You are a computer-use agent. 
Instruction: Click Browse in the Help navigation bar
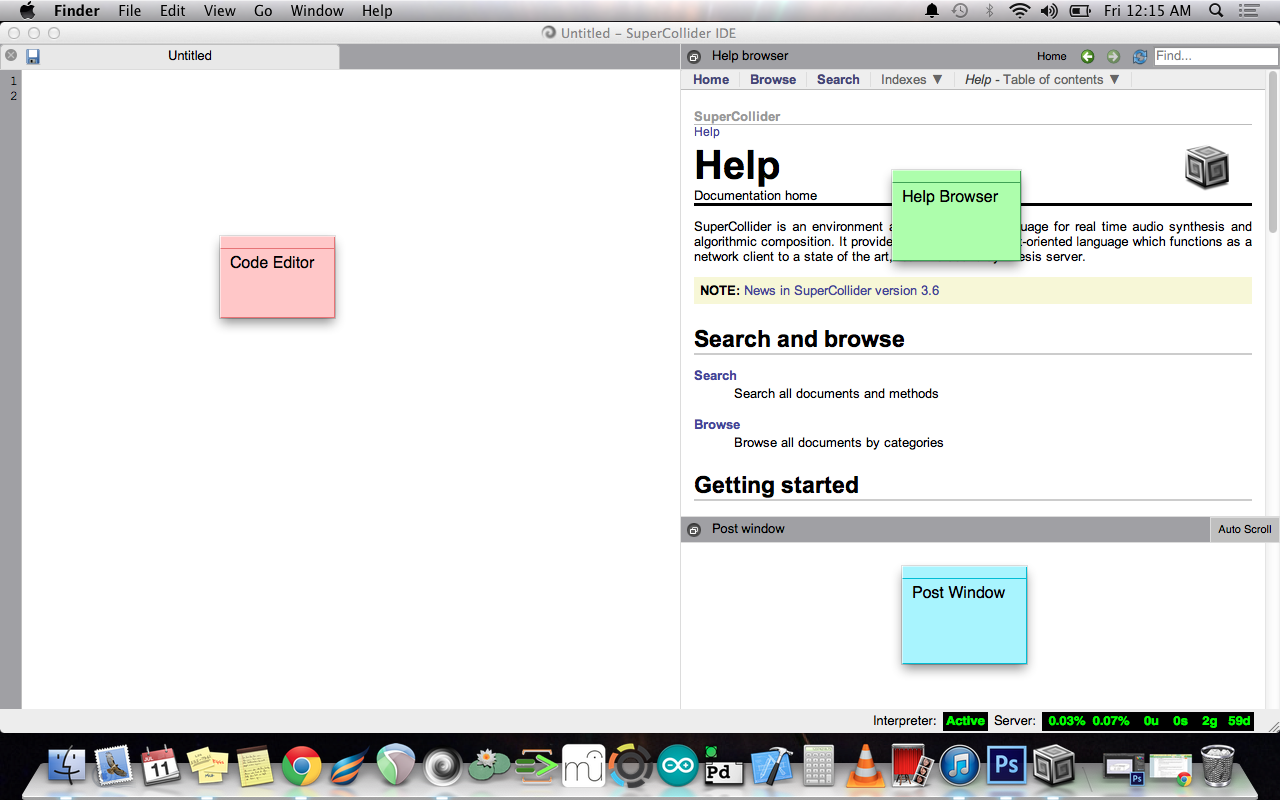pyautogui.click(x=773, y=80)
